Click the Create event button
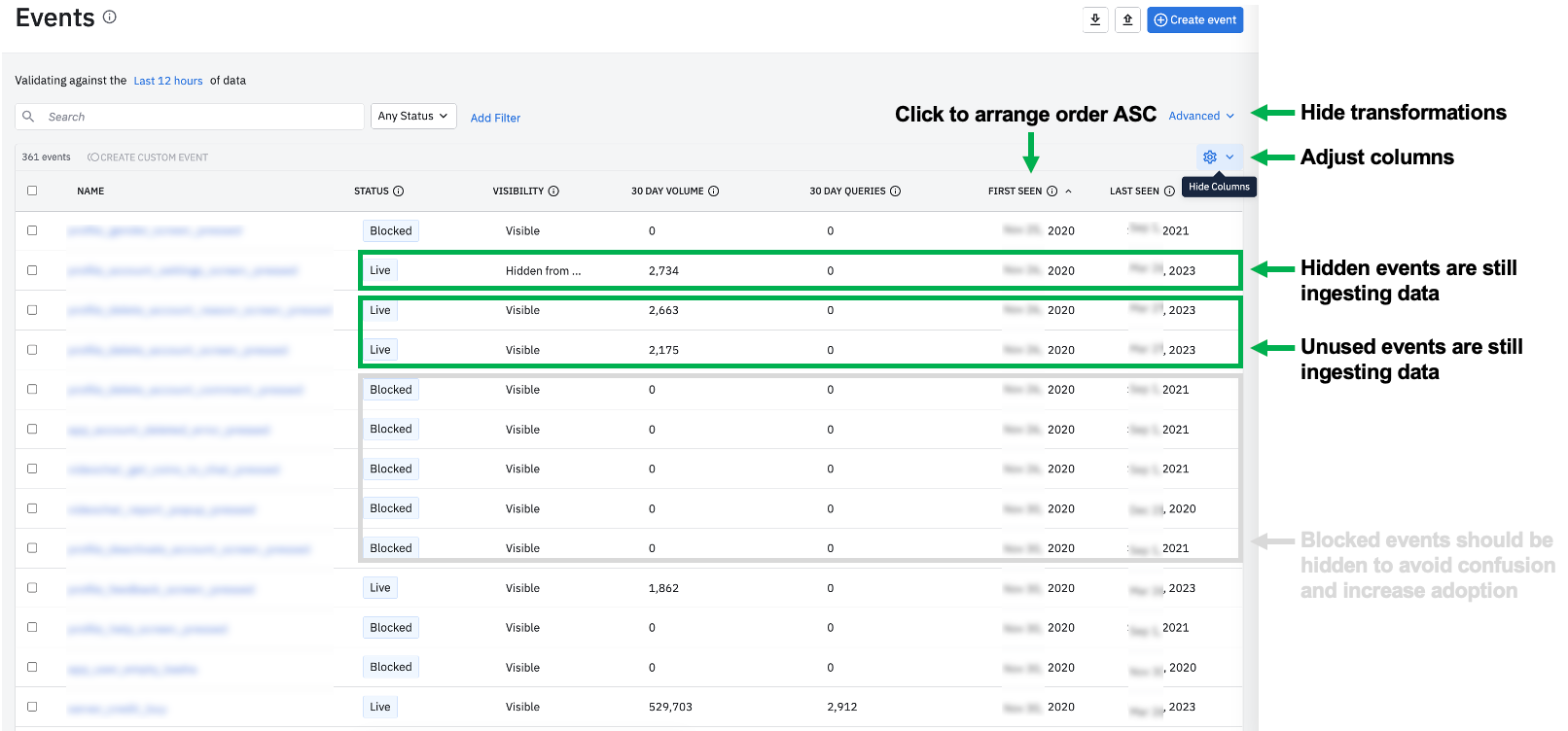The width and height of the screenshot is (1568, 731). 1194,19
